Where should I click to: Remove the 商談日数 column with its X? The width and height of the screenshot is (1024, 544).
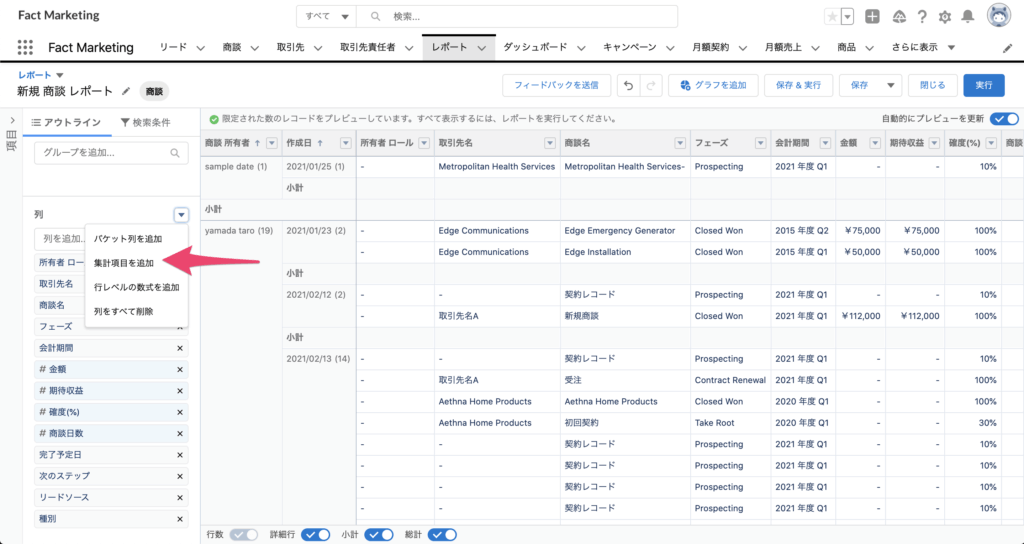(x=180, y=434)
